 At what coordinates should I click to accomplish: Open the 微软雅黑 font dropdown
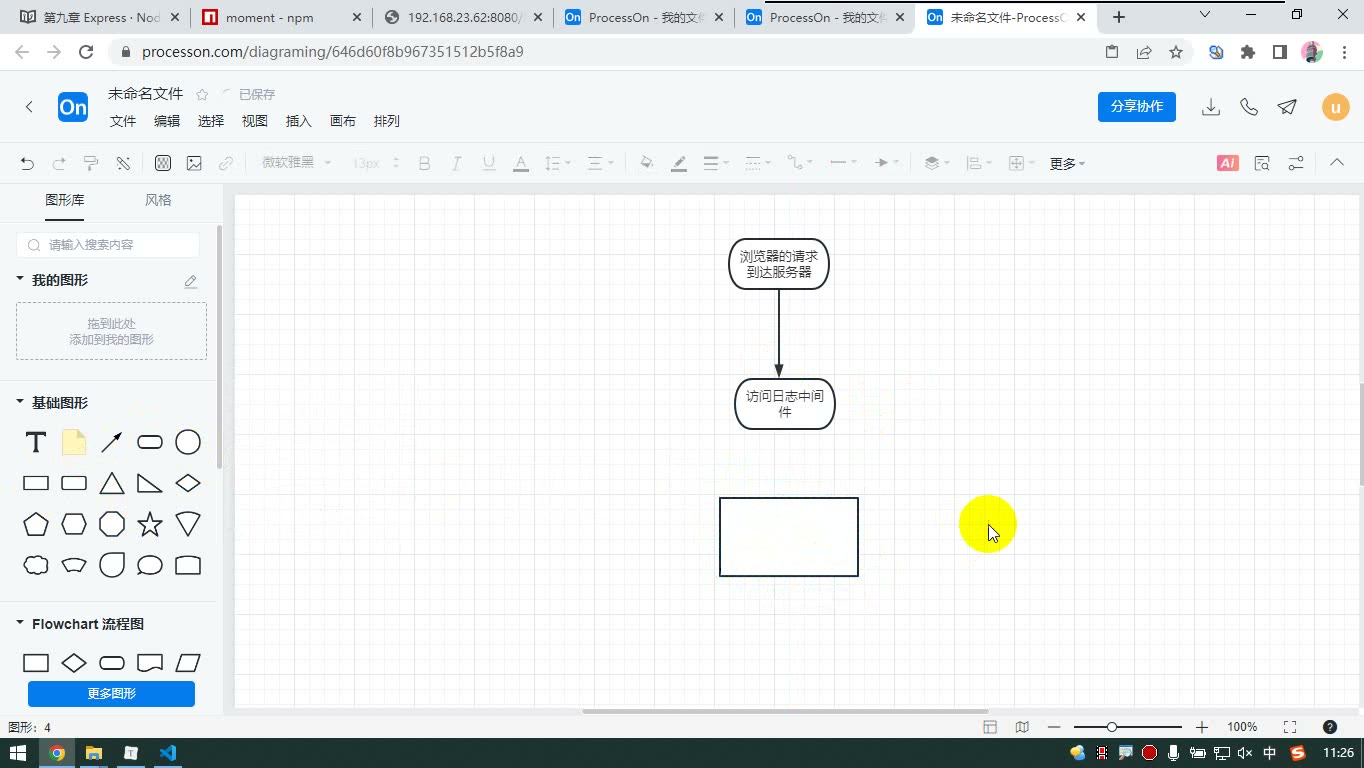click(x=296, y=163)
